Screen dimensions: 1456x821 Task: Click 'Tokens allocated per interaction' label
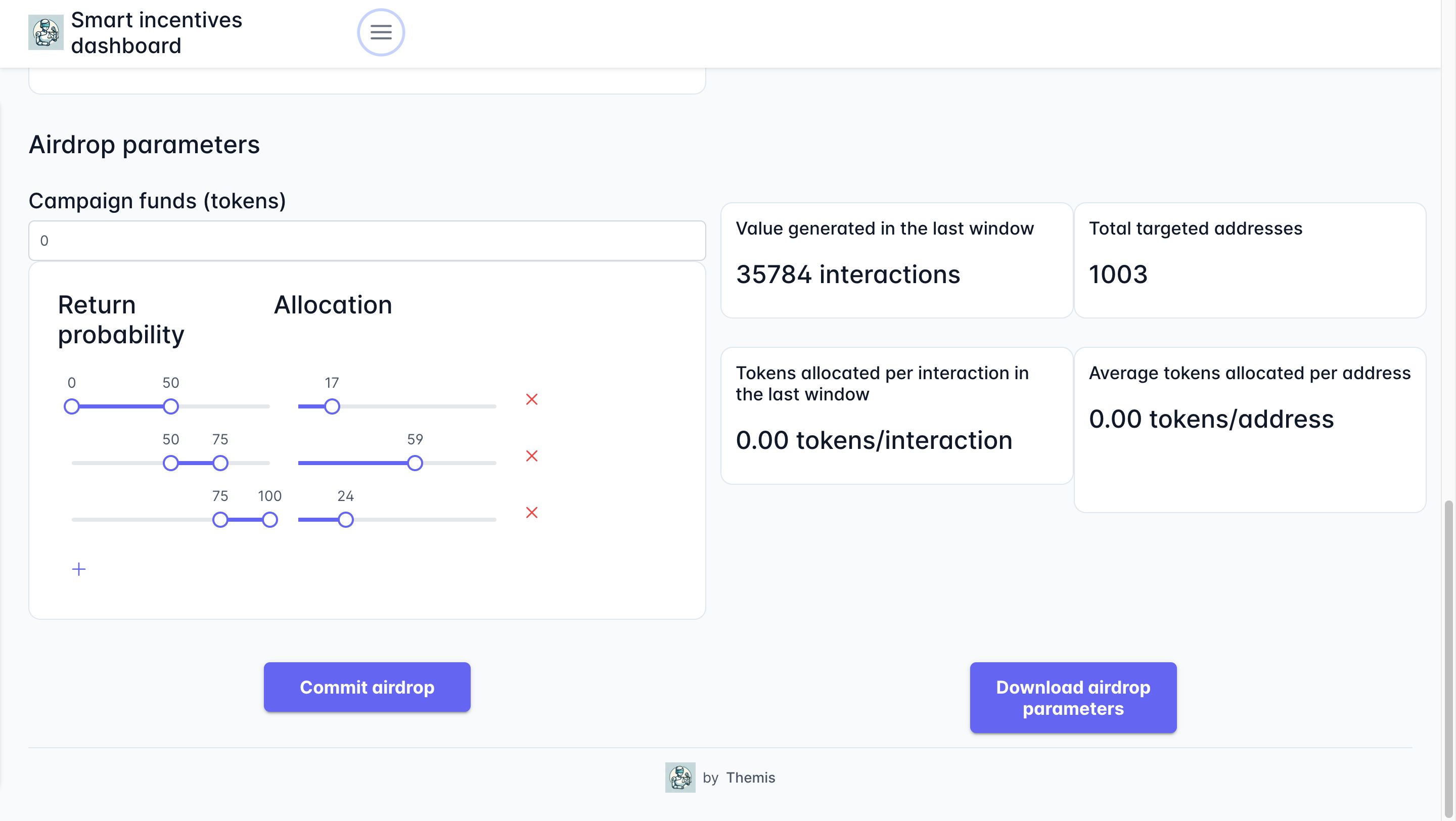point(882,384)
